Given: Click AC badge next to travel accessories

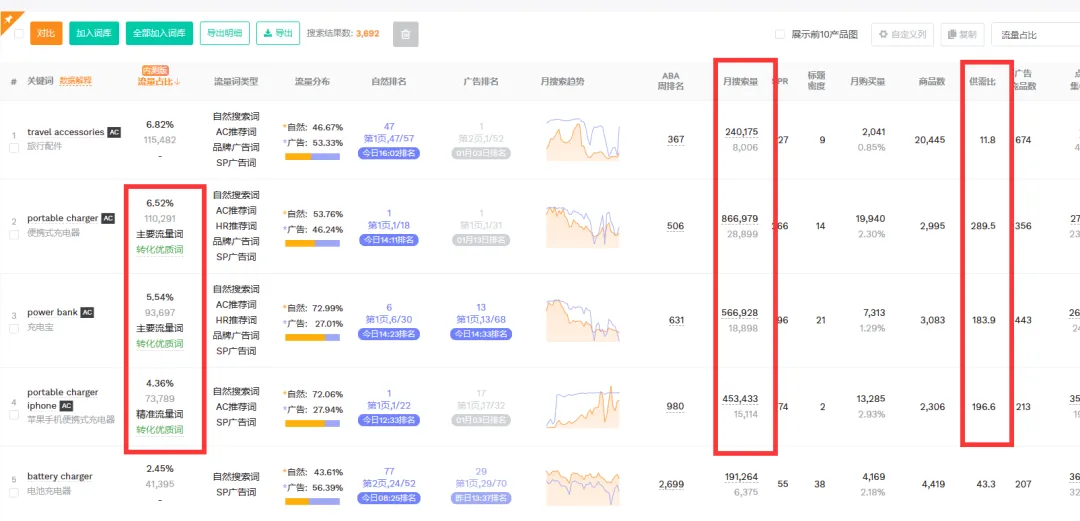Looking at the screenshot, I should (x=114, y=132).
